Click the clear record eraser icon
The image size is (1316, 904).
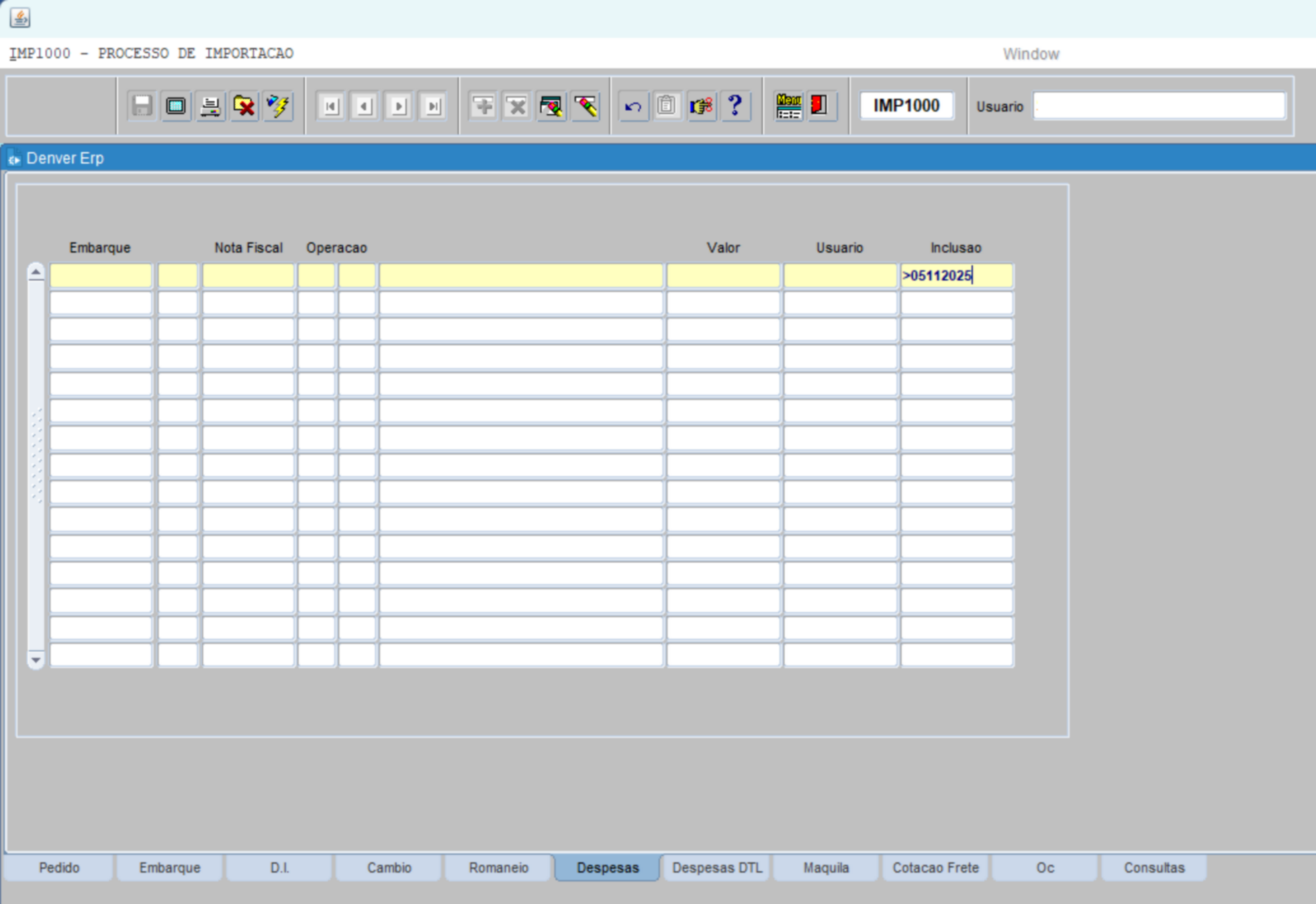(586, 106)
